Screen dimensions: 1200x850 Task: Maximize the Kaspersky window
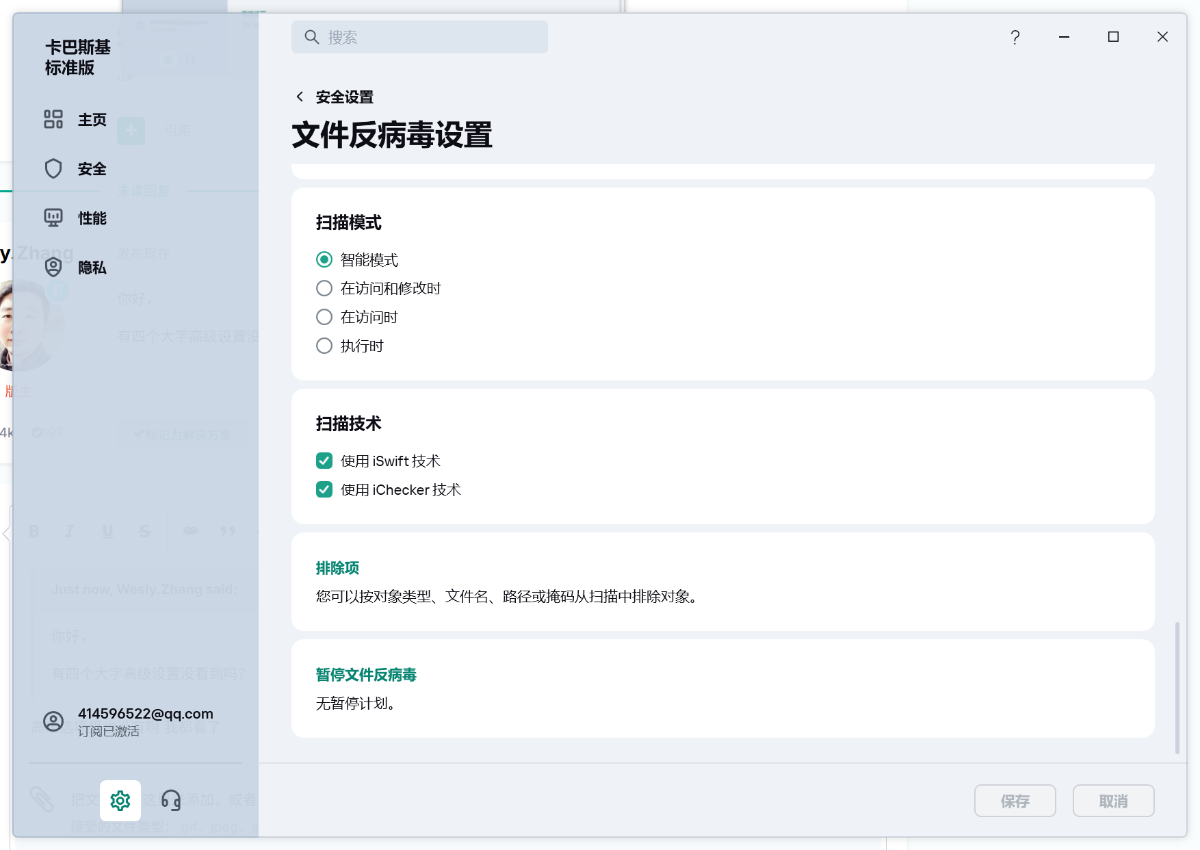pos(1113,37)
